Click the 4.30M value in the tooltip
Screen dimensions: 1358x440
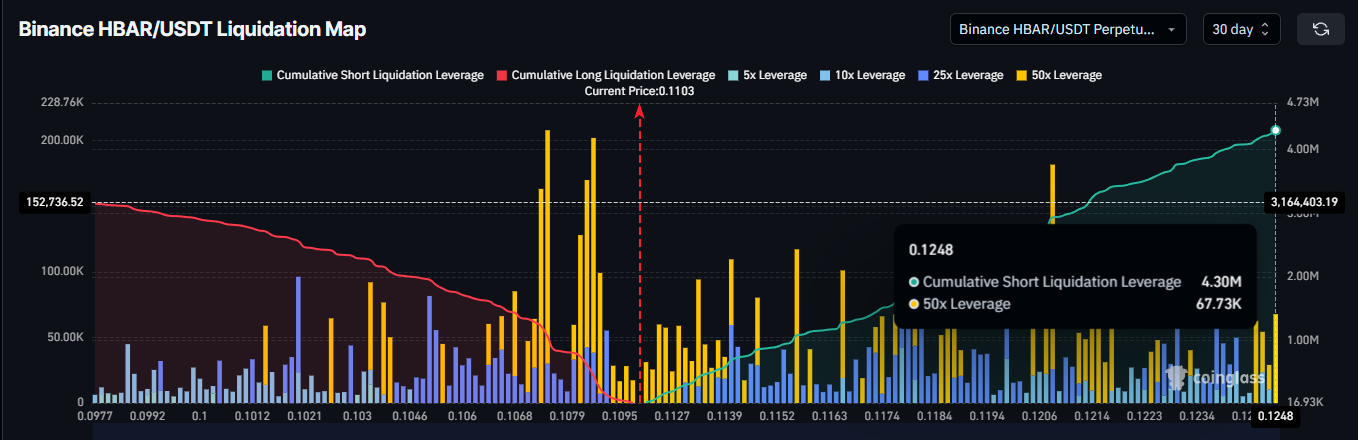[1221, 282]
